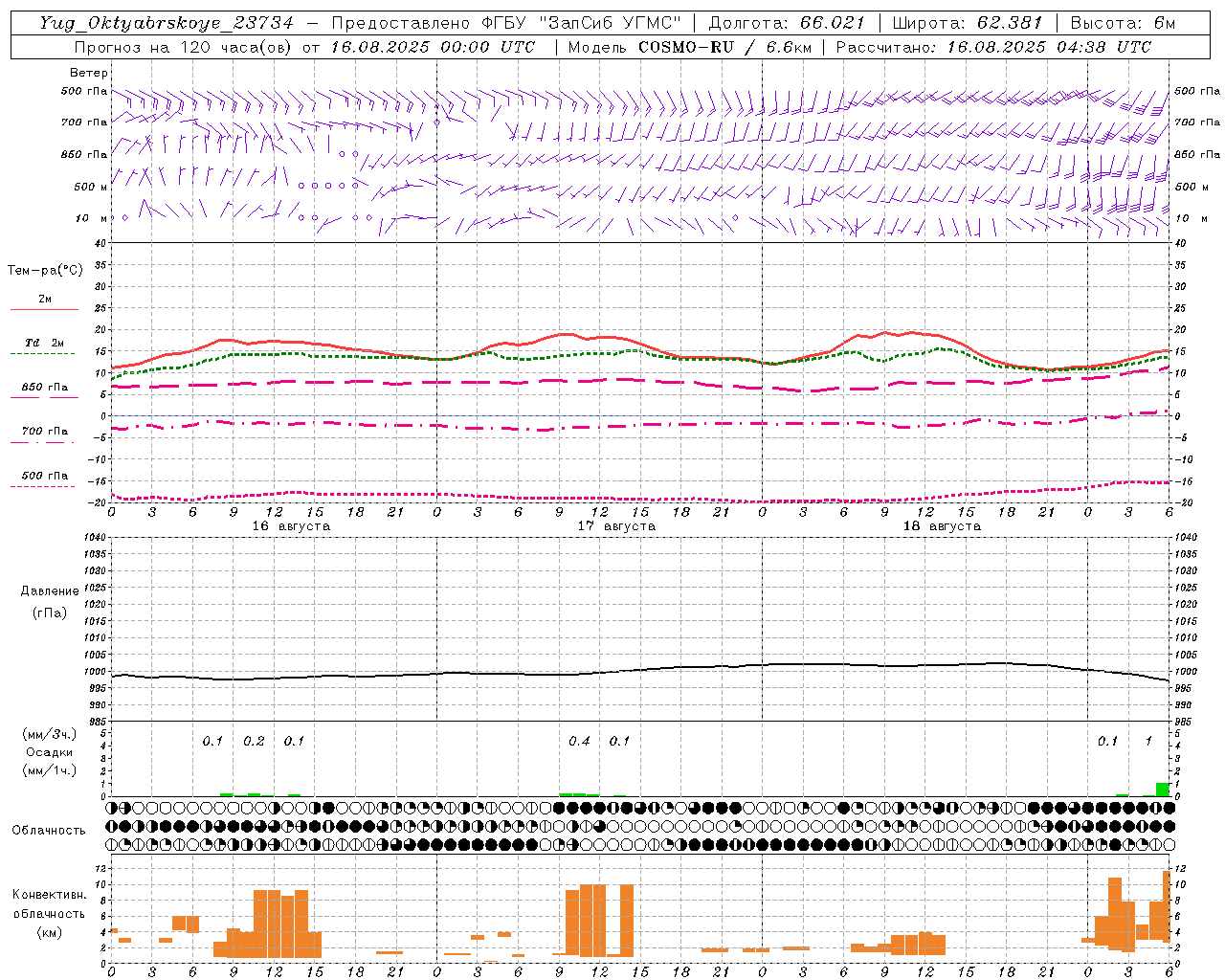Click the tall green precipitation bar at chart end
The height and width of the screenshot is (980, 1225).
[x=1163, y=790]
